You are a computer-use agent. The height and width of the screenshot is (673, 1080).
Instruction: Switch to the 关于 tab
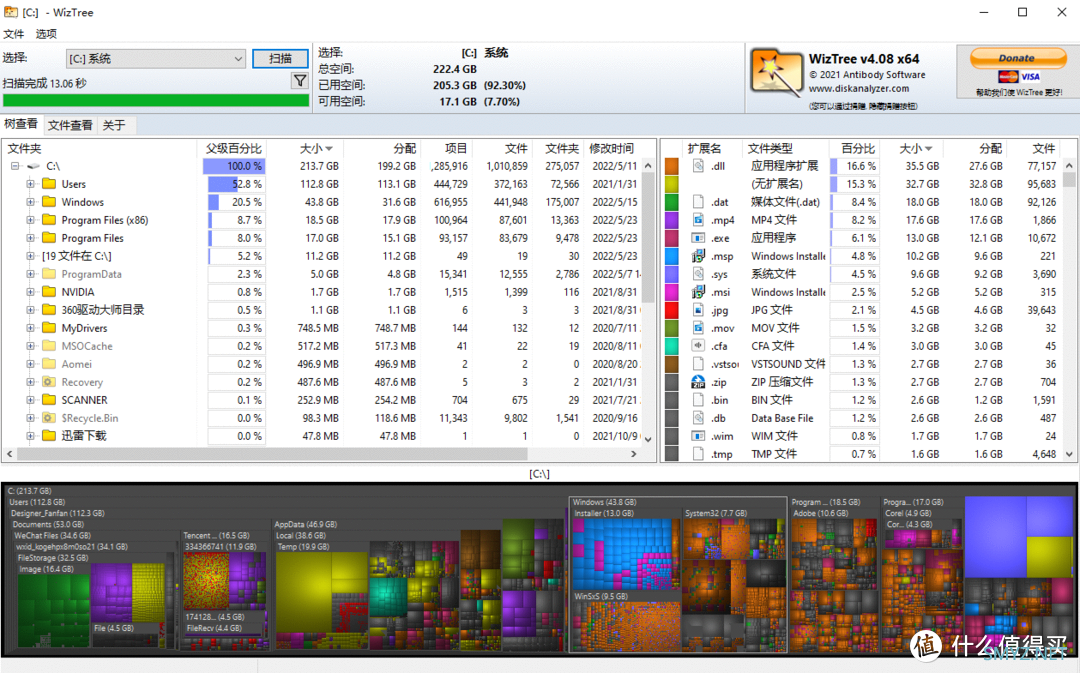coord(114,125)
